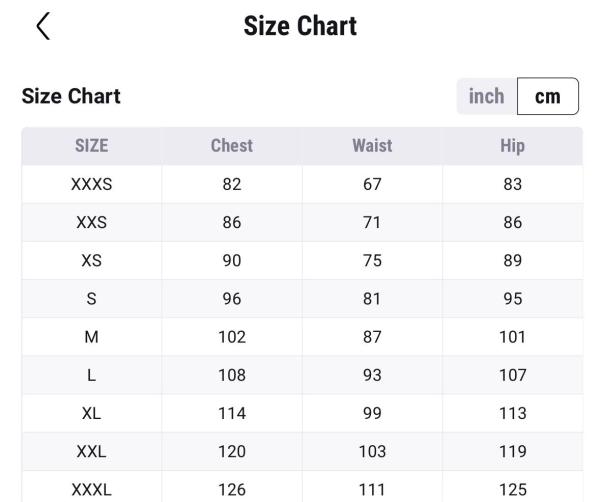
Task: Switch units to cm
Action: 547,97
